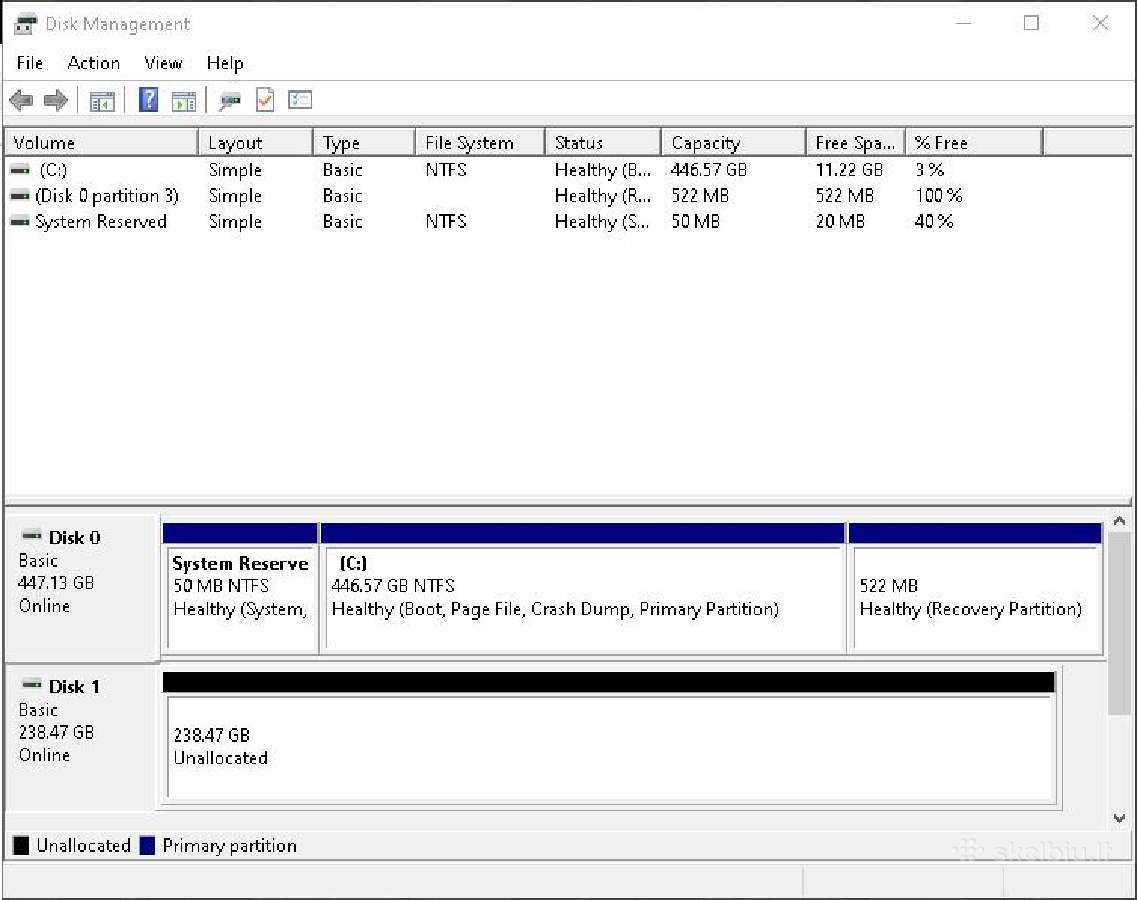The image size is (1137, 900).
Task: Click the 446.57 GB capacity cell
Action: (708, 170)
